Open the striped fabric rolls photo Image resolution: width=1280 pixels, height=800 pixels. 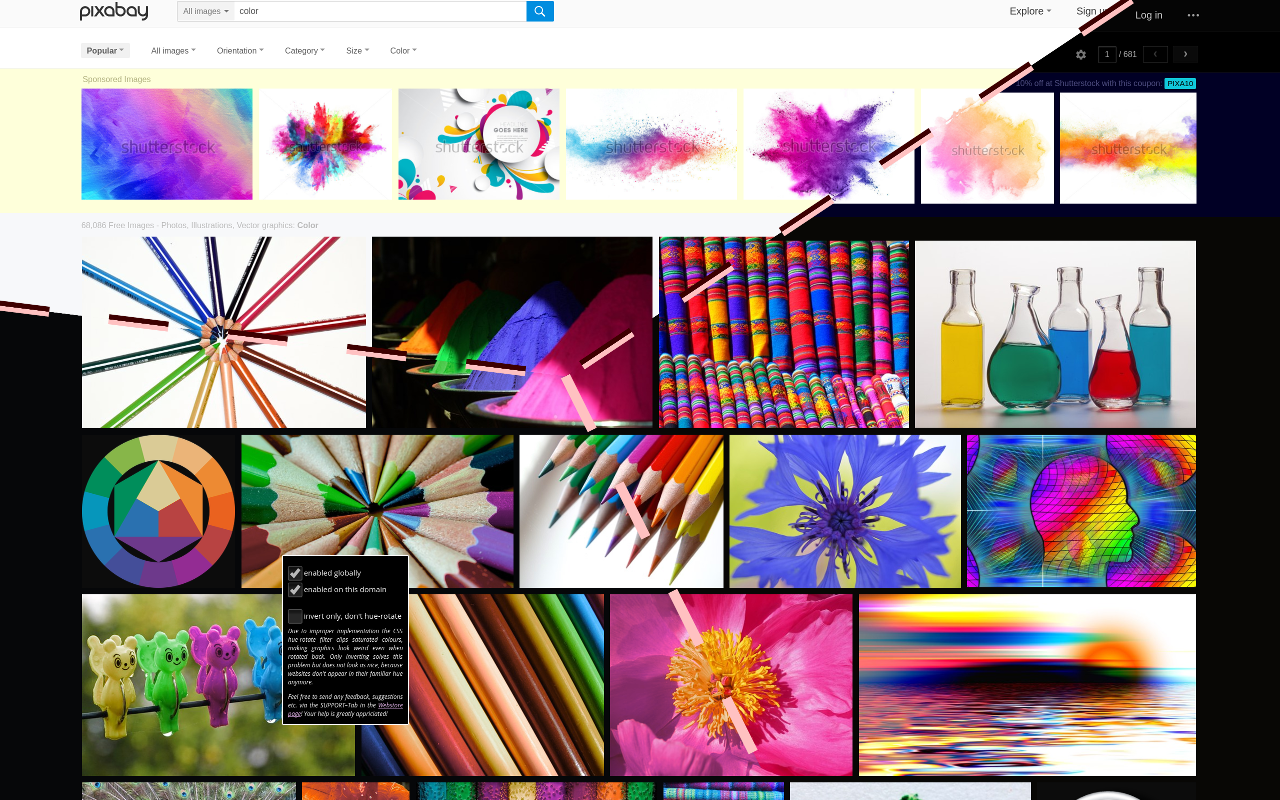click(x=784, y=332)
